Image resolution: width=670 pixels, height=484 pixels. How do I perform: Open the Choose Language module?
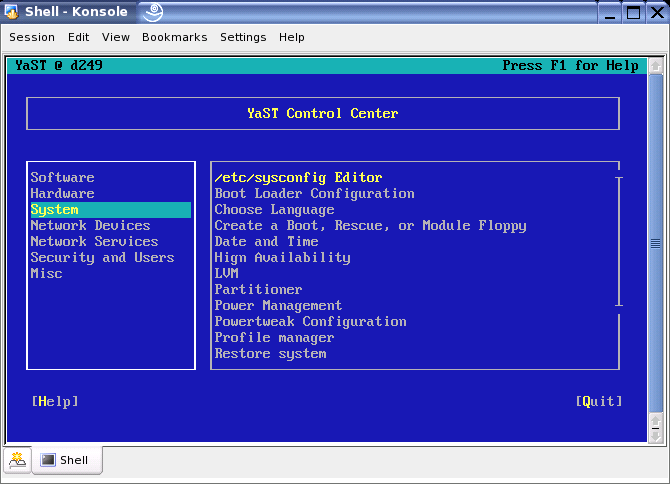274,210
